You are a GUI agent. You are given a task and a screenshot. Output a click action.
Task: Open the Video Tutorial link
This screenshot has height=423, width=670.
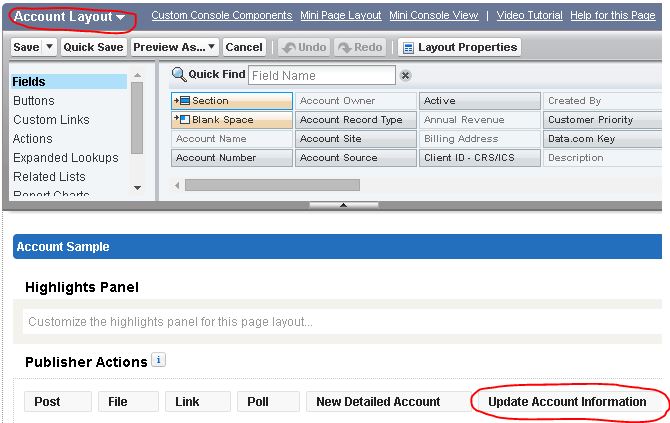pyautogui.click(x=529, y=15)
